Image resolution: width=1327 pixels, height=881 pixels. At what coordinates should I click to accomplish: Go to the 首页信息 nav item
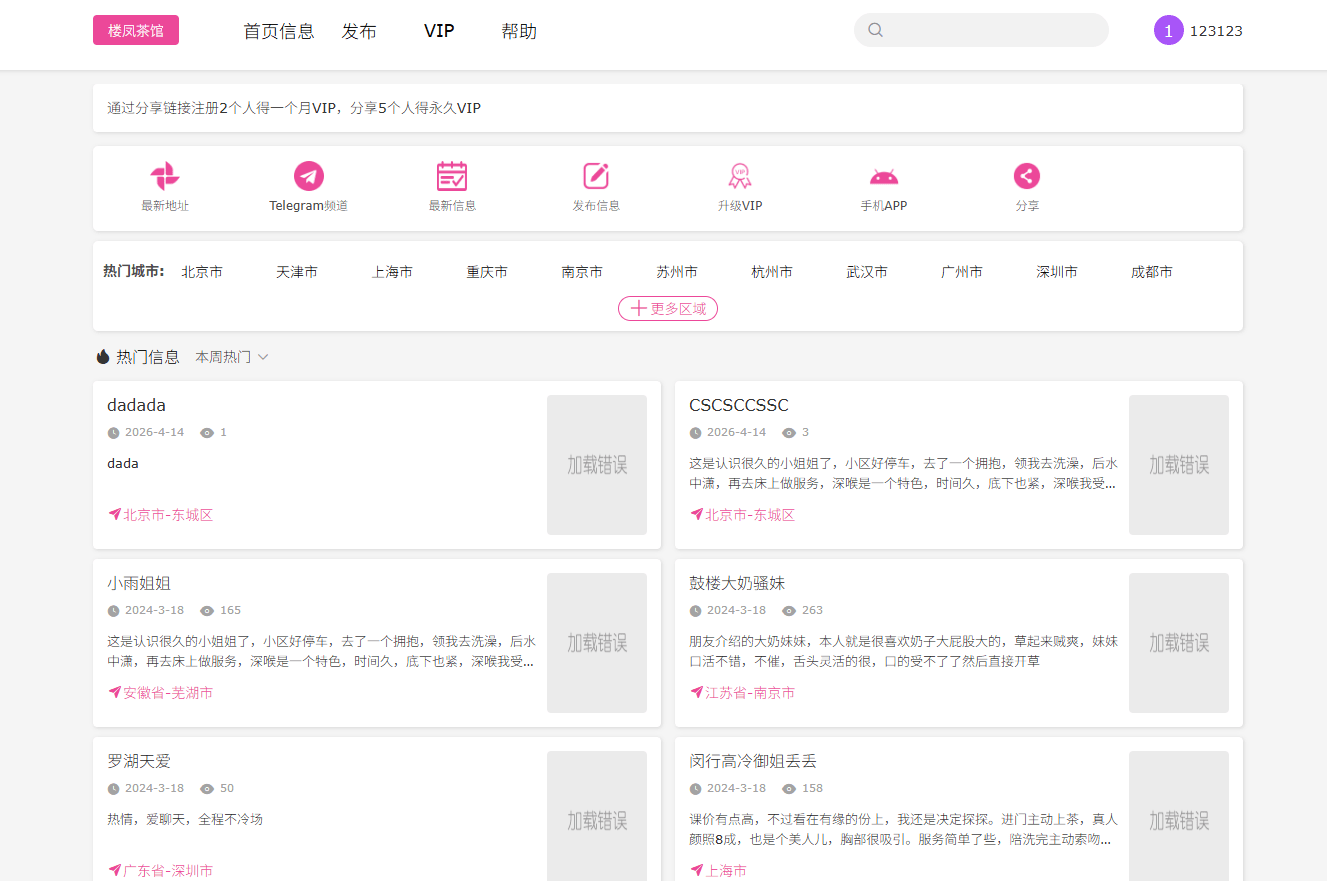point(279,31)
